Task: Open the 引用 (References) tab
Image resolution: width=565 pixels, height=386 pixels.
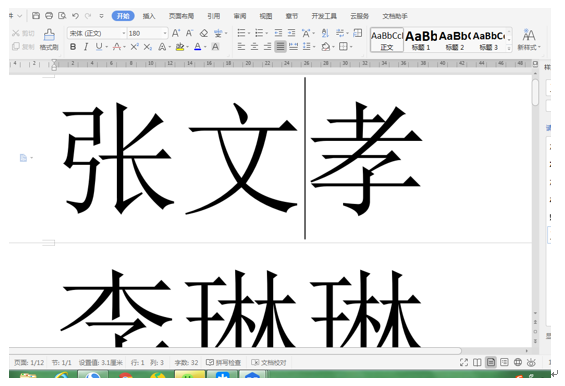Action: point(214,16)
